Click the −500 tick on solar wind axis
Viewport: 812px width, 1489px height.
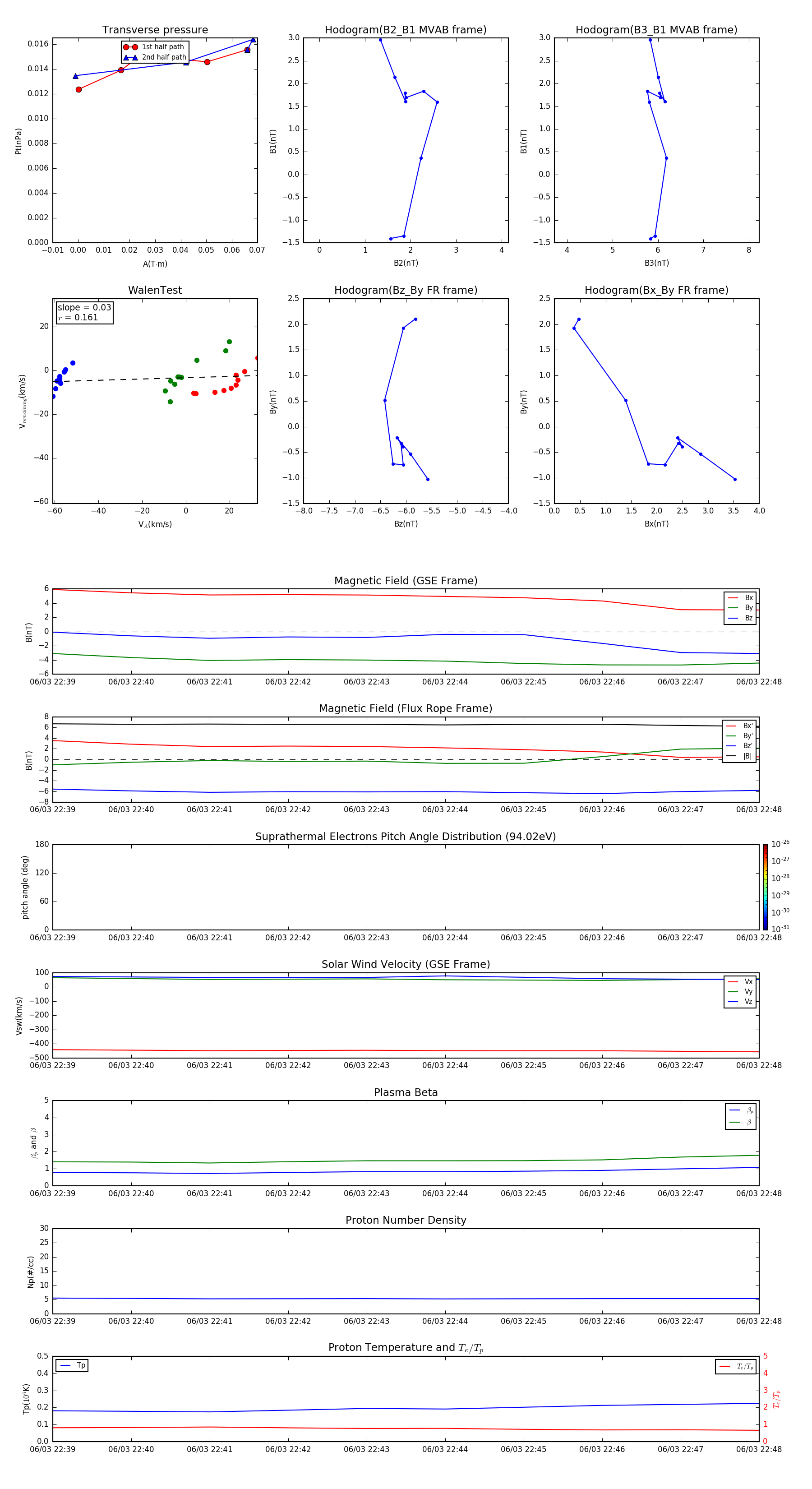coord(38,1058)
